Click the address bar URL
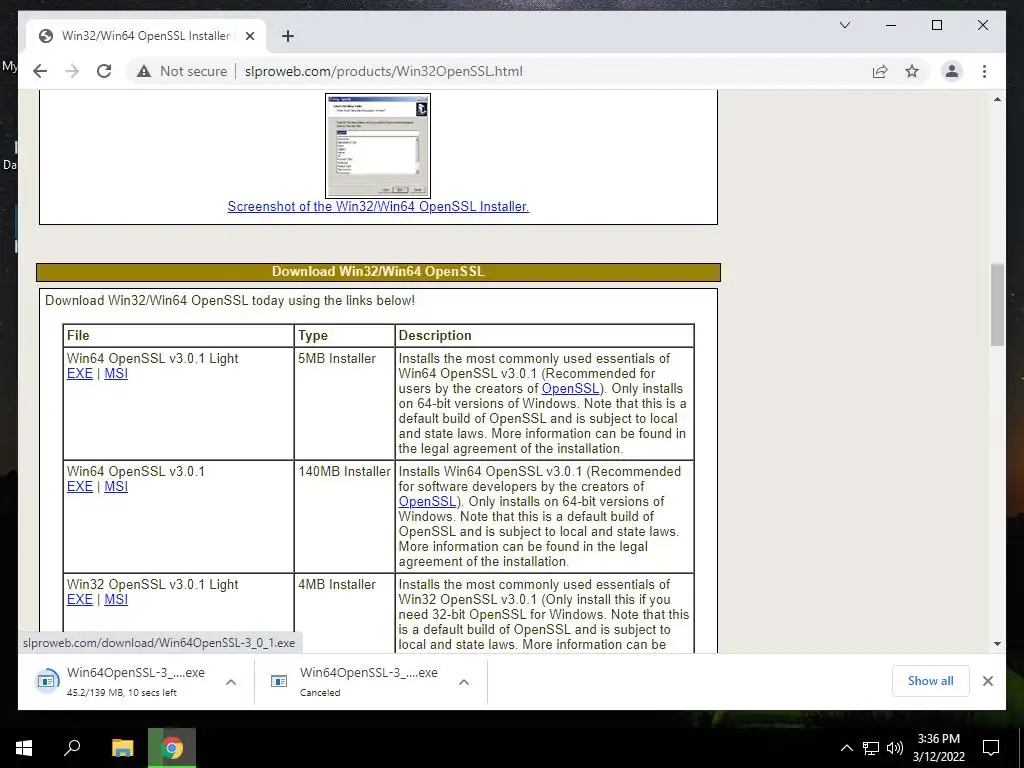1024x768 pixels. pos(383,71)
